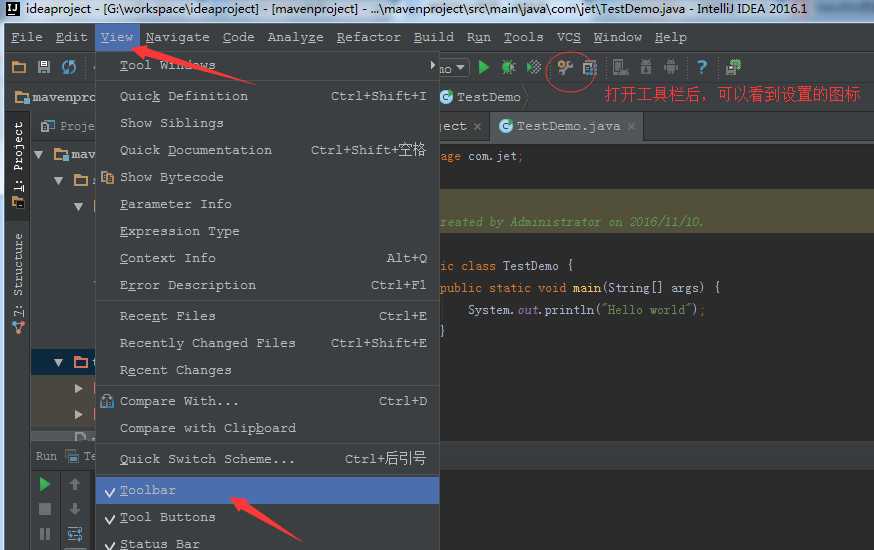Click the mavenproject breadcrumb folder
The image size is (874, 550).
pyautogui.click(x=55, y=97)
